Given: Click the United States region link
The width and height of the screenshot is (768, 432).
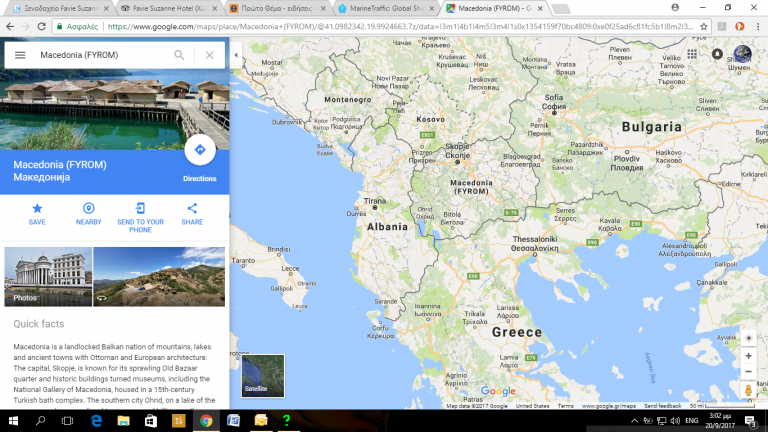Looking at the screenshot, I should tap(532, 406).
